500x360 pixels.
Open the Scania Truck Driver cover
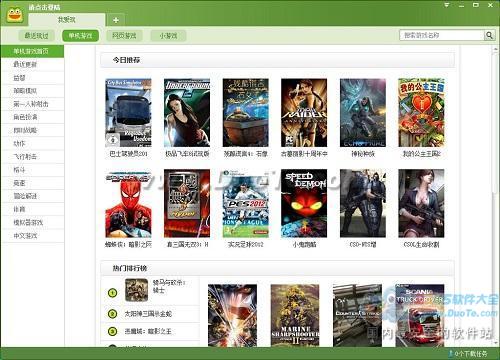point(420,315)
